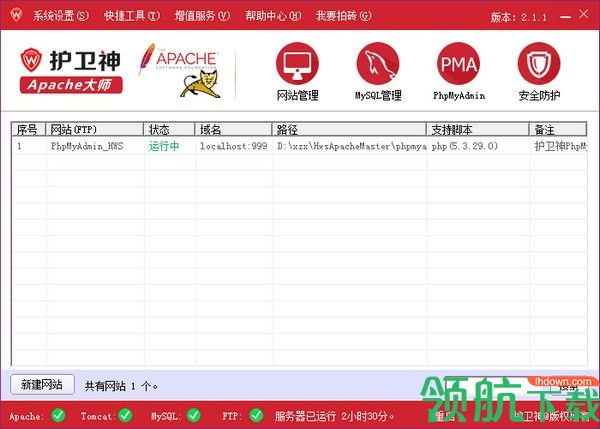The height and width of the screenshot is (429, 600).
Task: Click the 版本: 2.1.1 label
Action: point(518,17)
